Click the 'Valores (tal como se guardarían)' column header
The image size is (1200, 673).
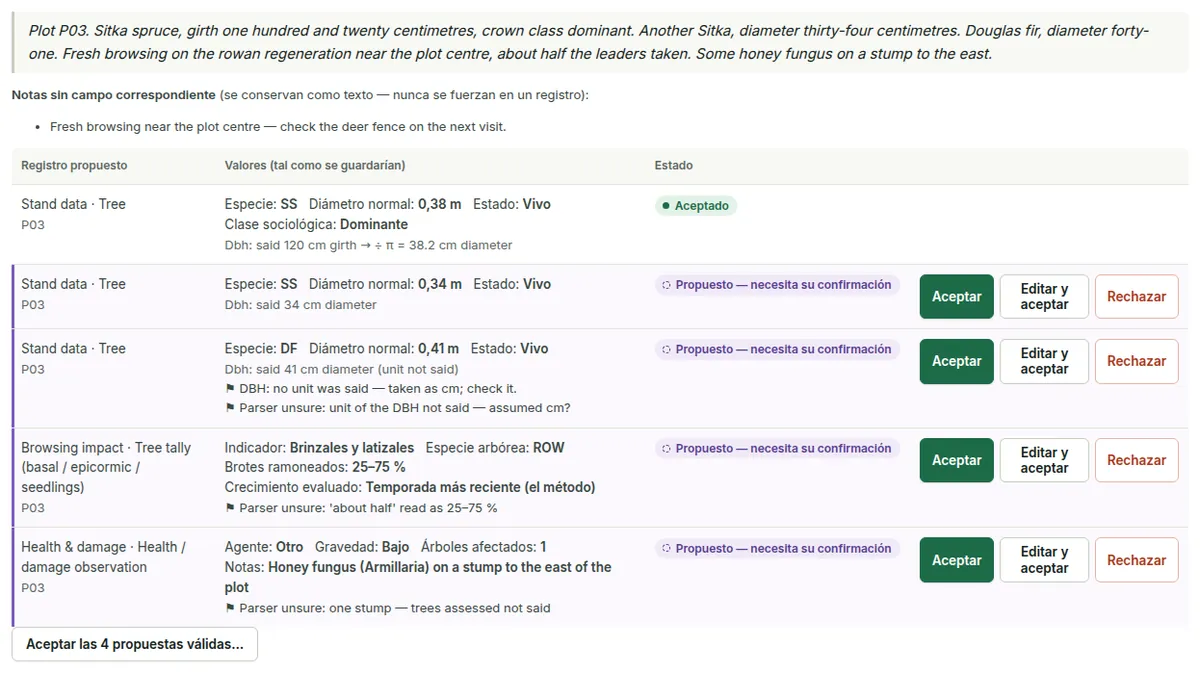pyautogui.click(x=315, y=166)
